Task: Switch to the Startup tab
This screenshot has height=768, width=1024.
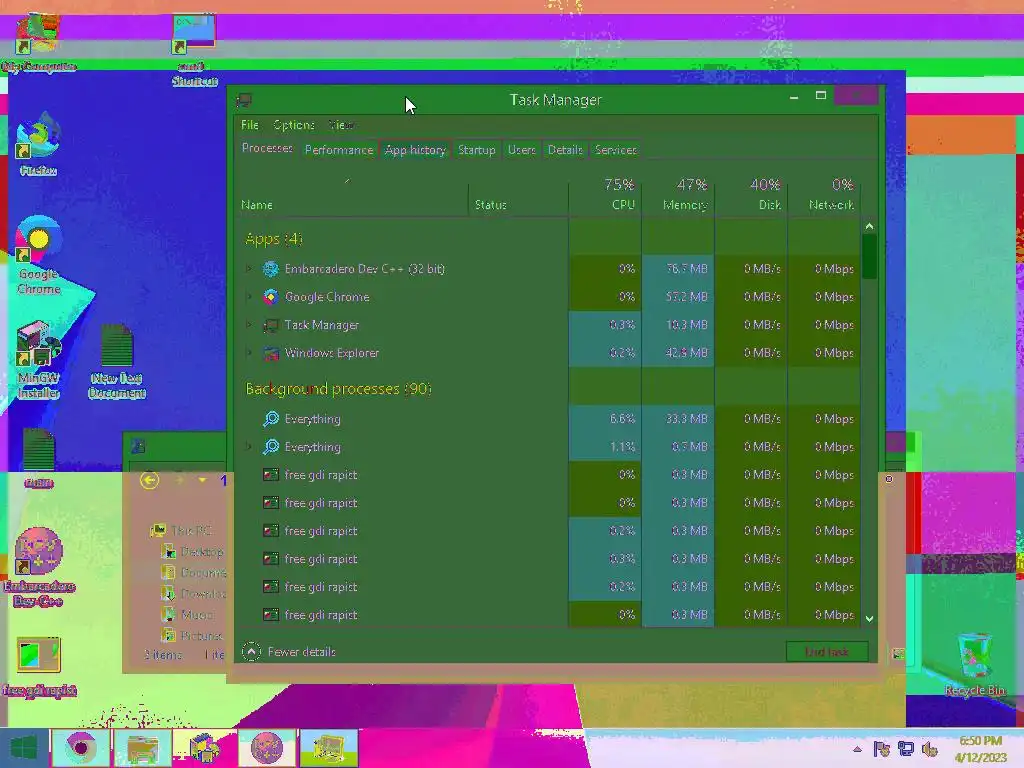Action: [x=477, y=150]
